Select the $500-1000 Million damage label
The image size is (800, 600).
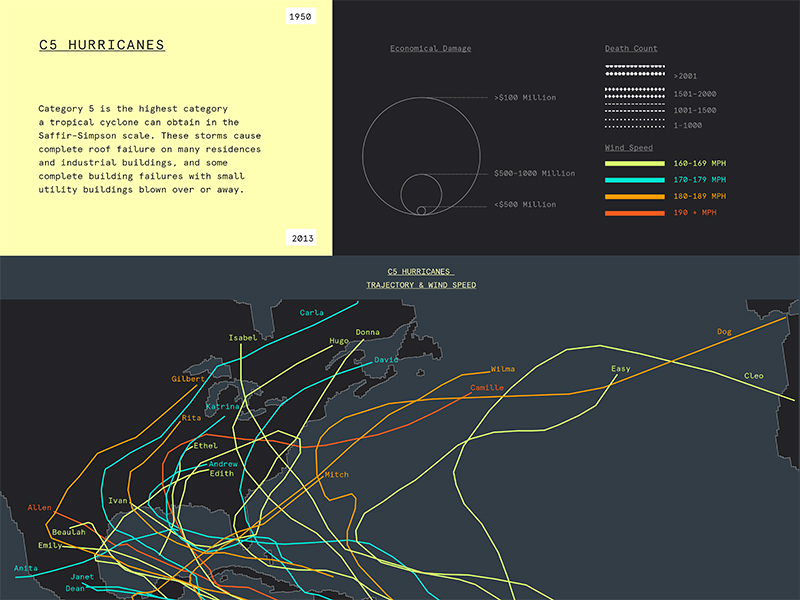[534, 173]
